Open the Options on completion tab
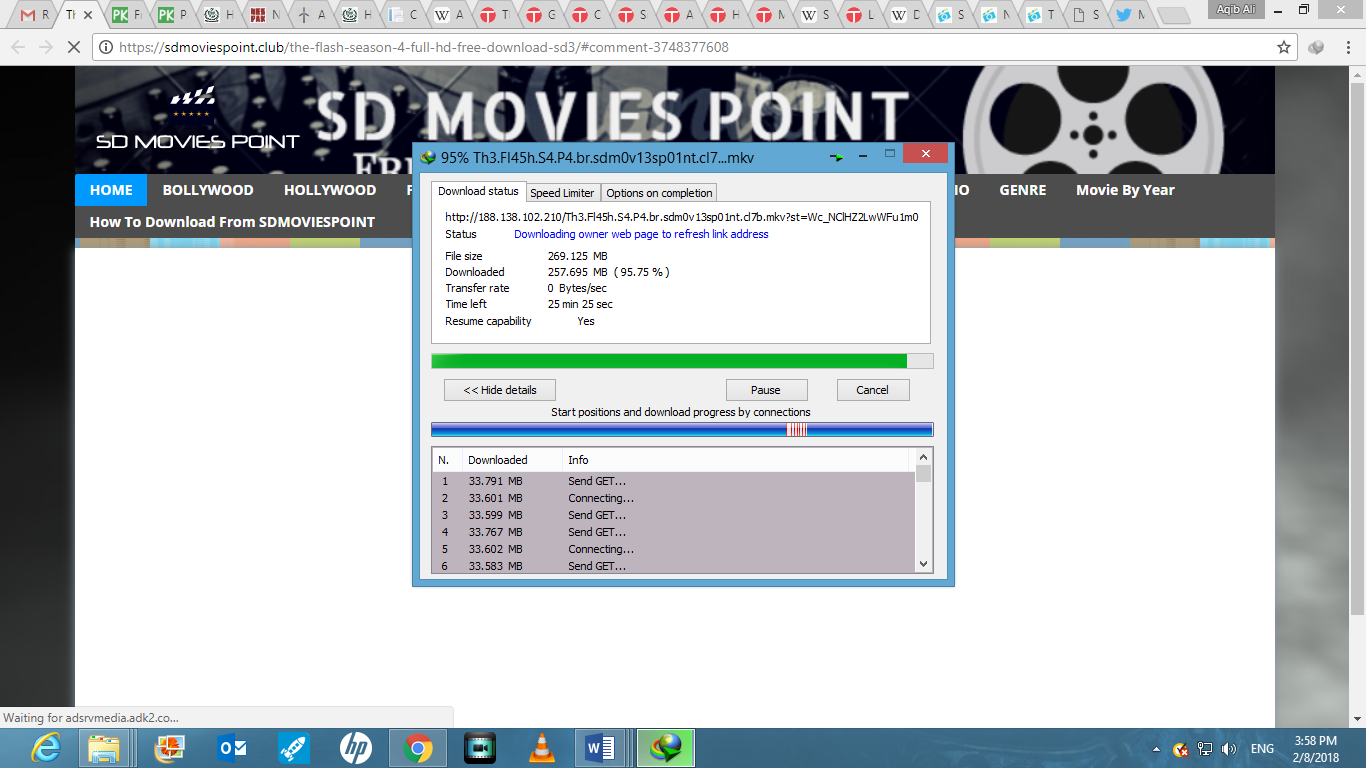Image resolution: width=1366 pixels, height=768 pixels. [659, 193]
